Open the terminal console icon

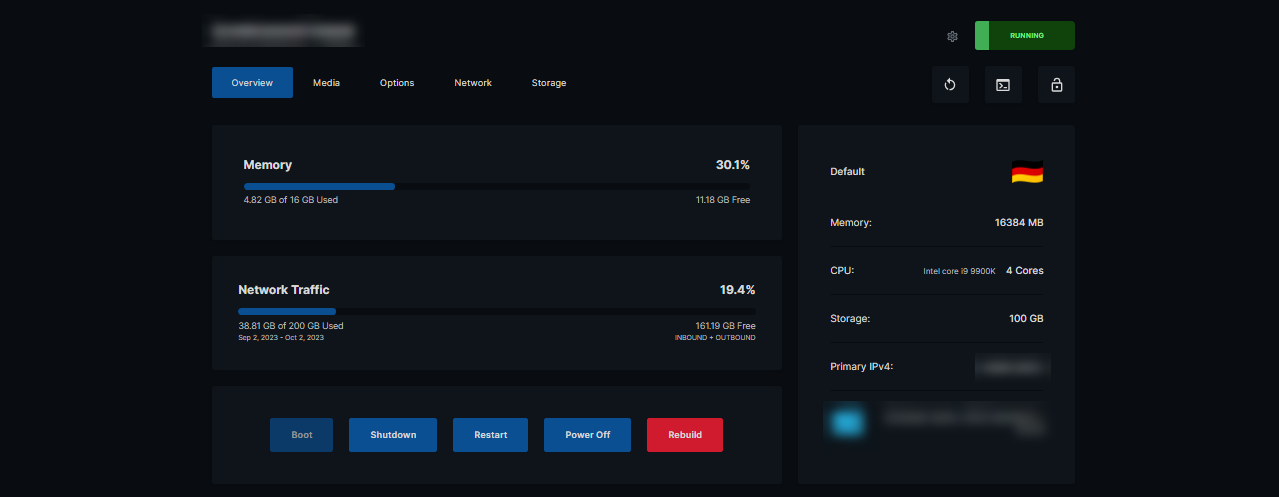coord(1003,85)
